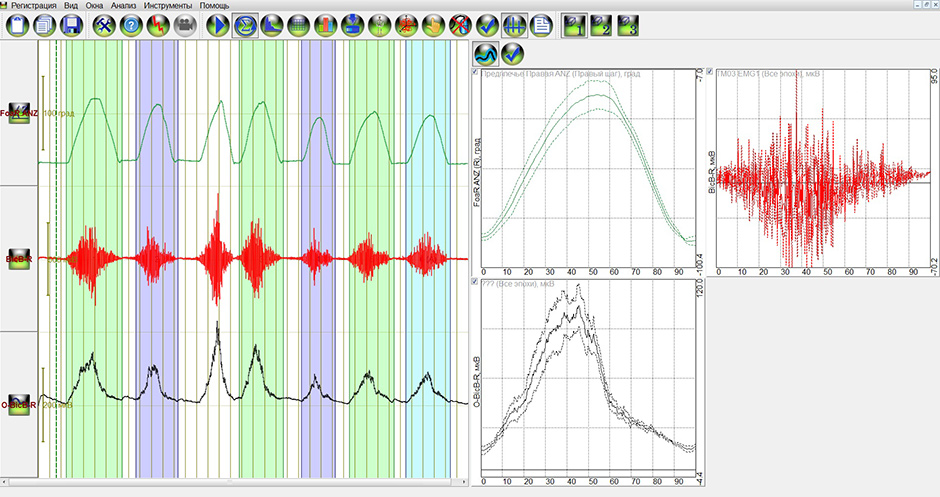The height and width of the screenshot is (497, 940).
Task: Click the human skeleton figure icon
Action: coord(379,26)
